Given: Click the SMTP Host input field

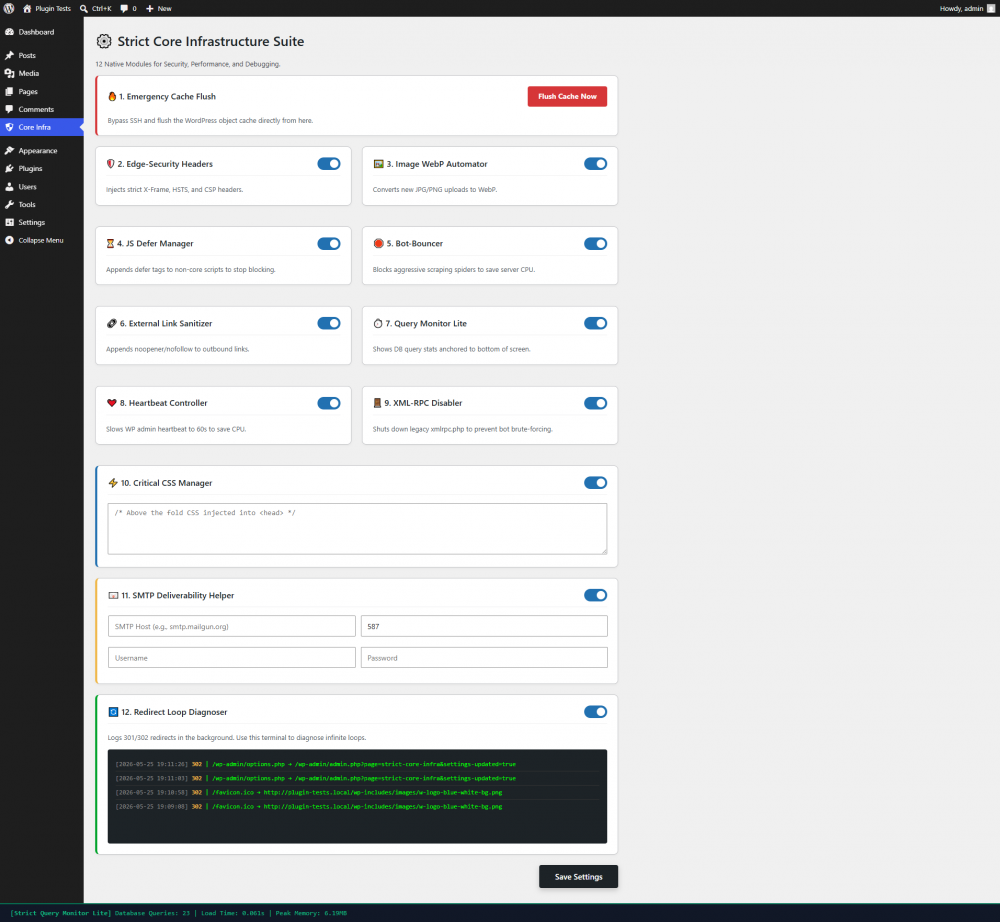Looking at the screenshot, I should click(x=232, y=626).
